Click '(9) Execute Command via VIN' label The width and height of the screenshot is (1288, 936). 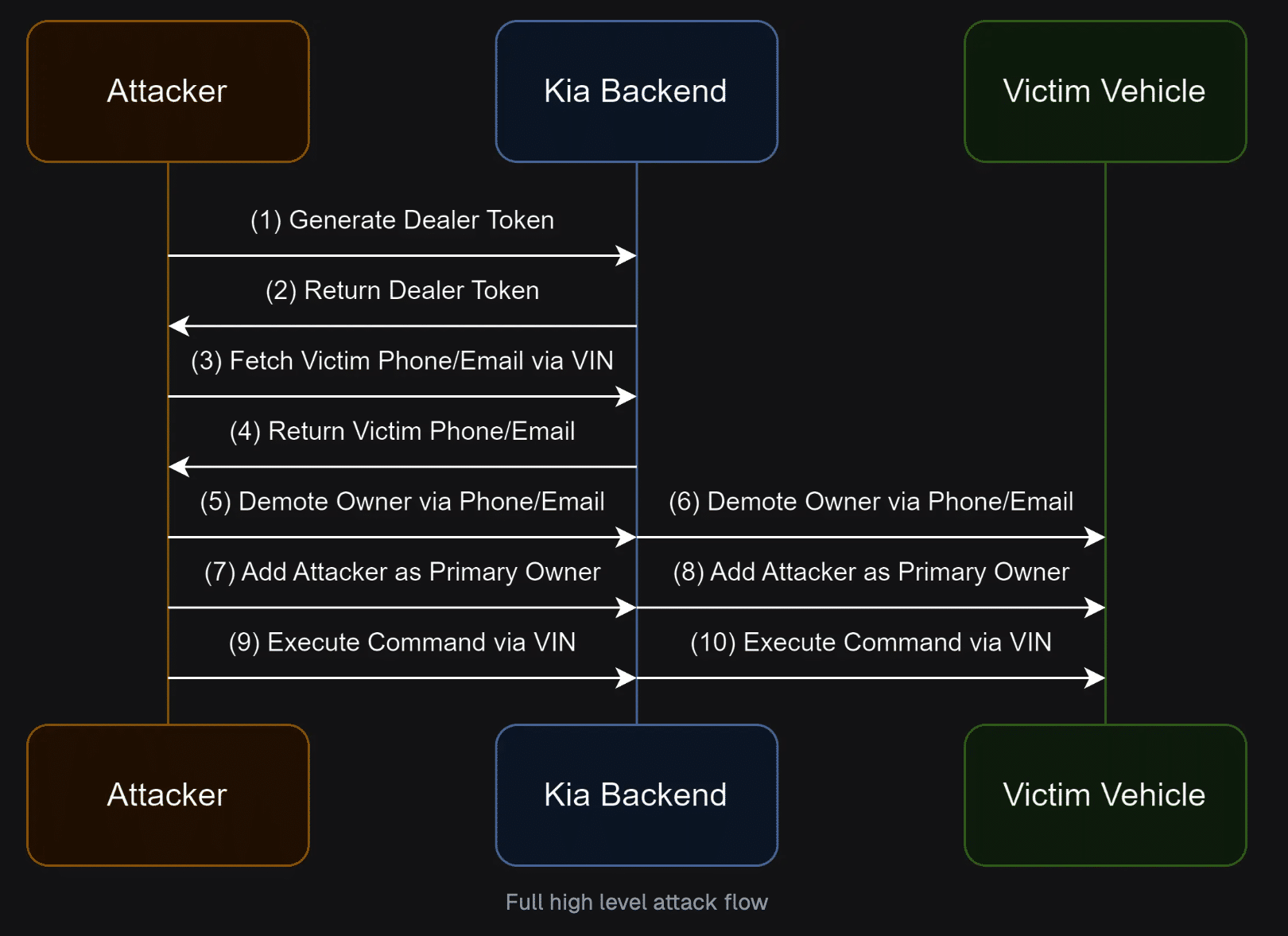[402, 643]
